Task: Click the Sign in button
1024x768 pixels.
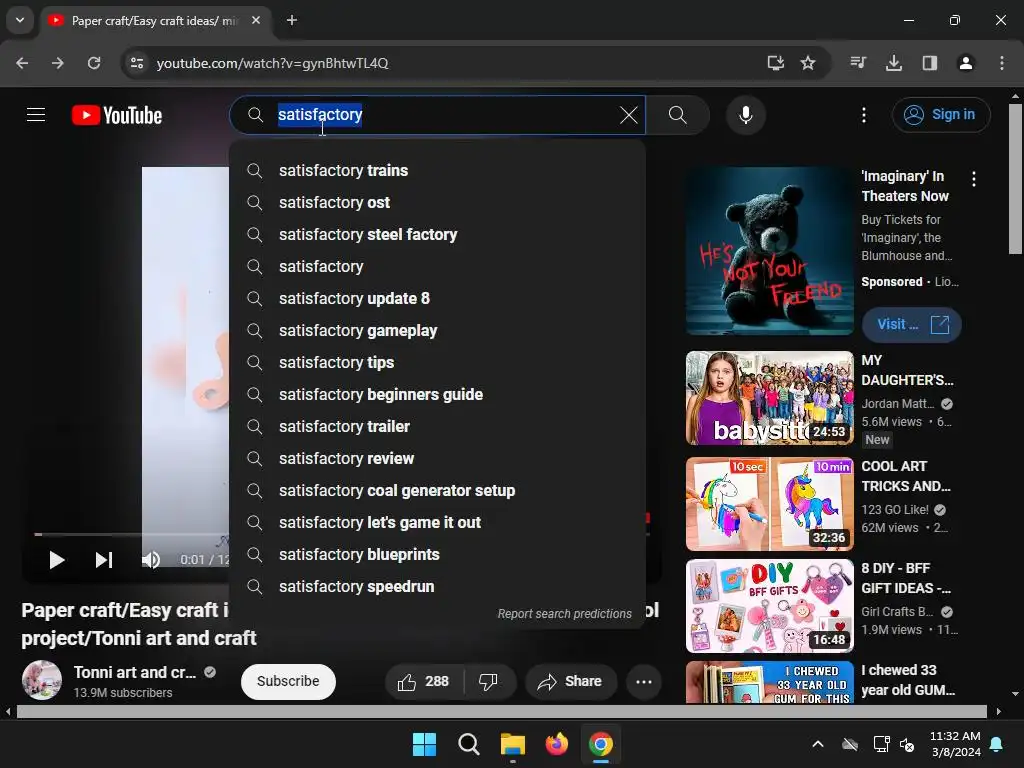Action: coord(940,115)
